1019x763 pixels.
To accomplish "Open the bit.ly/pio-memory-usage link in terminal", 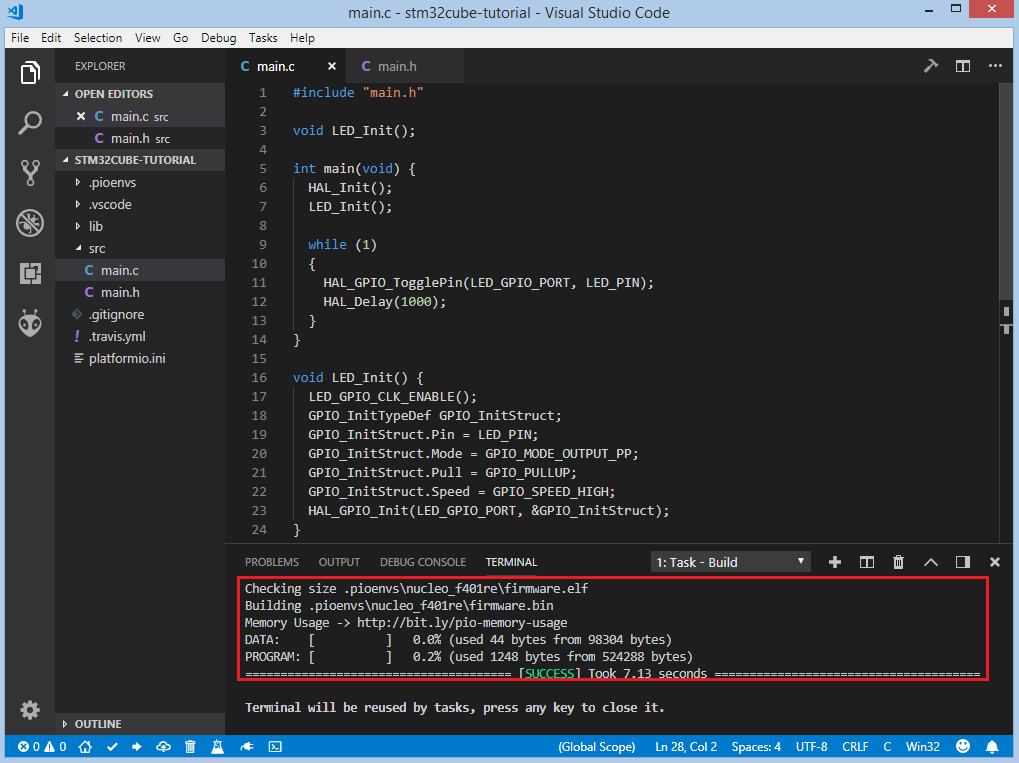I will 462,623.
